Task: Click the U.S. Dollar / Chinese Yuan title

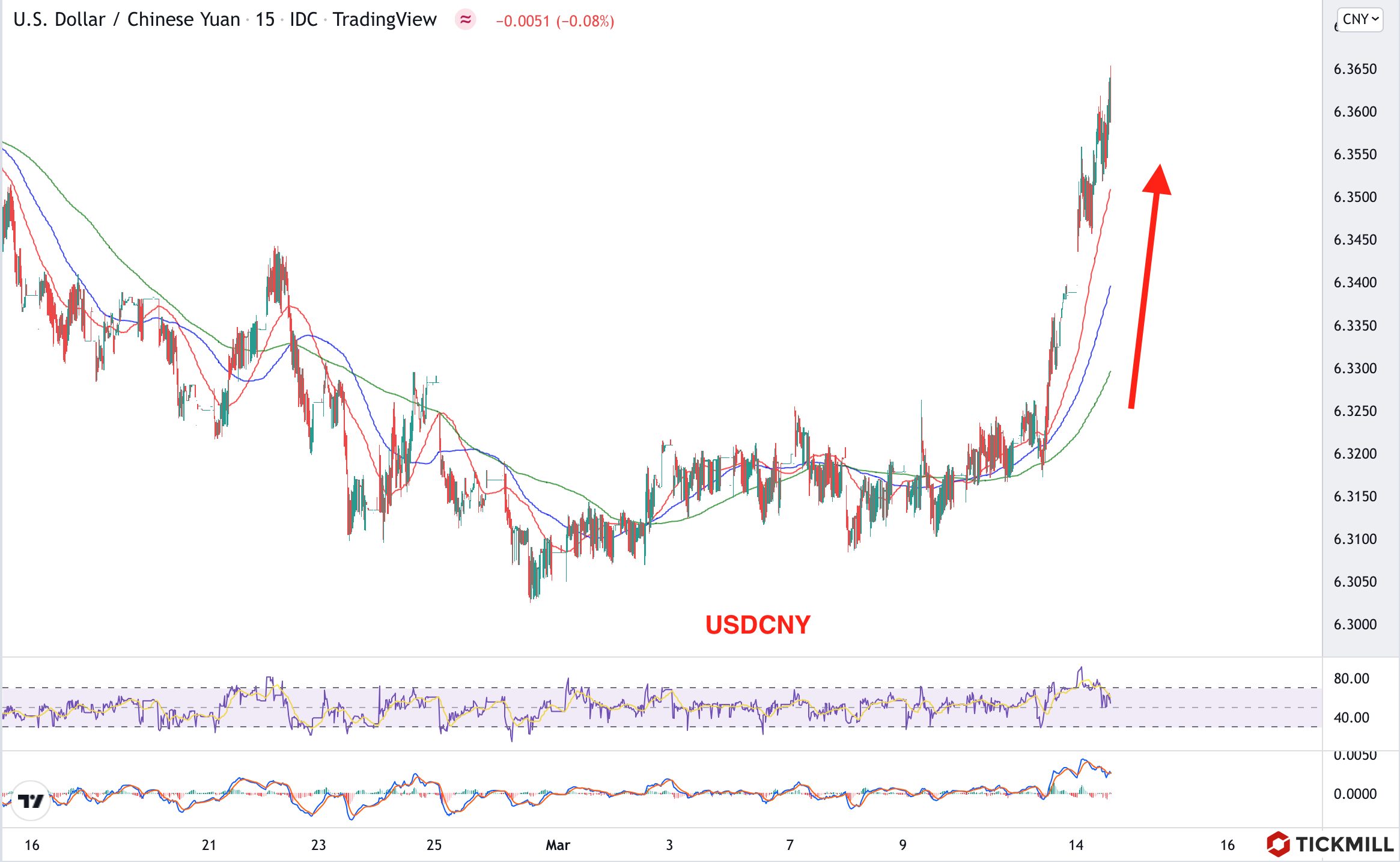Action: click(x=126, y=20)
